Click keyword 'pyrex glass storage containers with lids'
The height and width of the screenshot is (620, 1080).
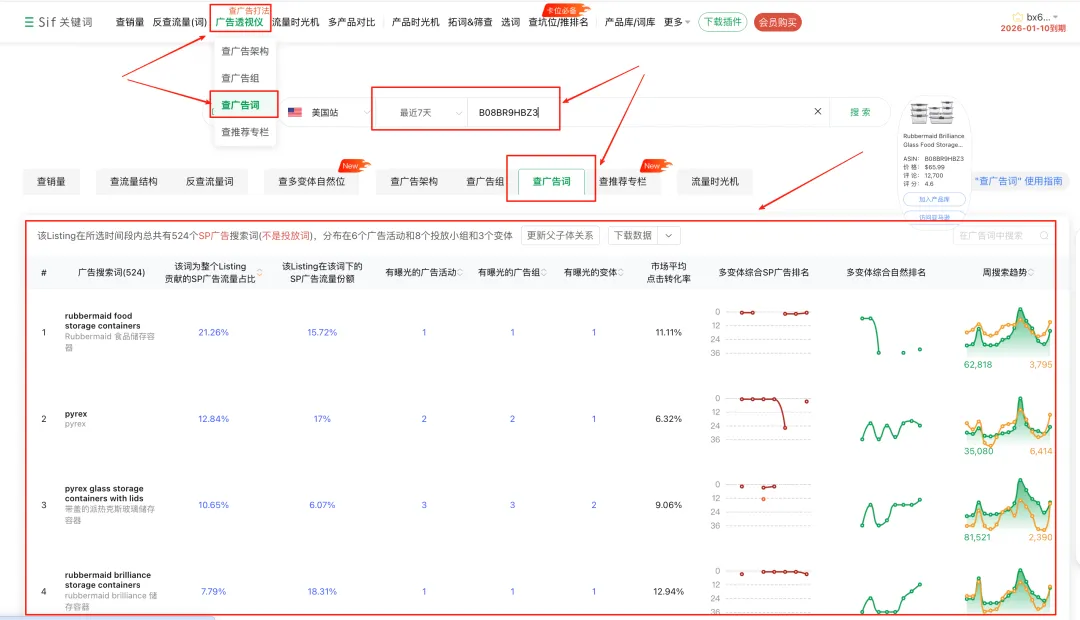click(104, 493)
